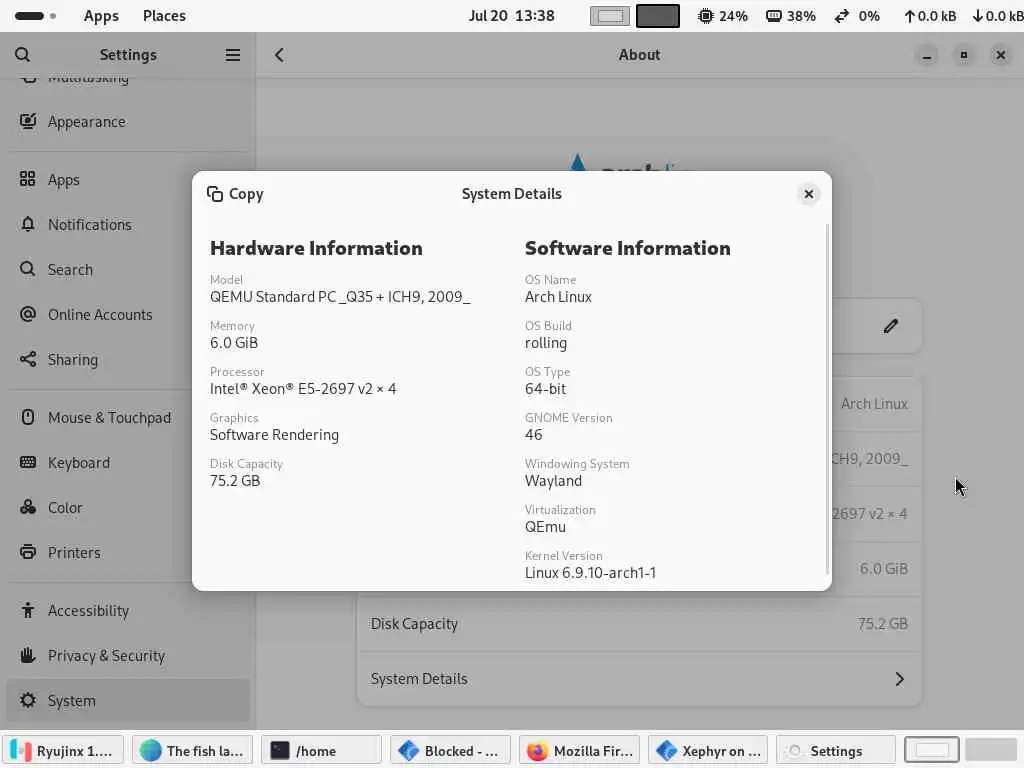Open the Settings search icon
This screenshot has height=768, width=1024.
pyautogui.click(x=22, y=55)
